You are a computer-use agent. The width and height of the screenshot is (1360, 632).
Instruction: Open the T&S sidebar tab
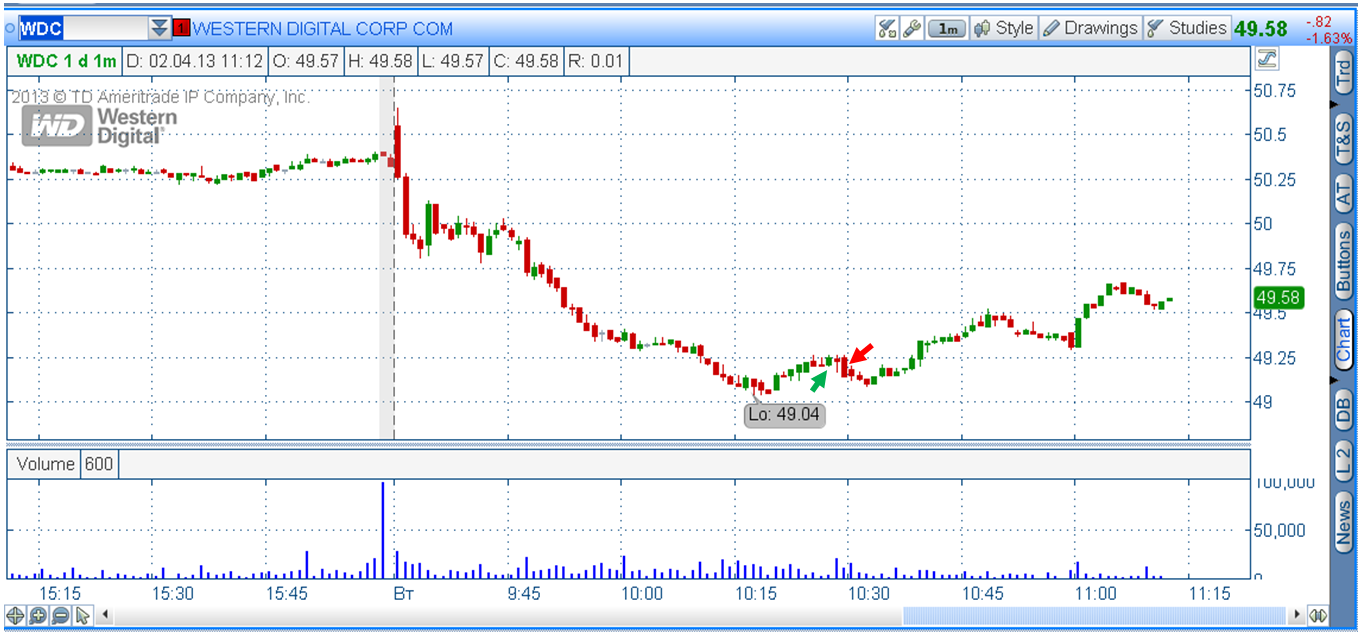click(1343, 140)
